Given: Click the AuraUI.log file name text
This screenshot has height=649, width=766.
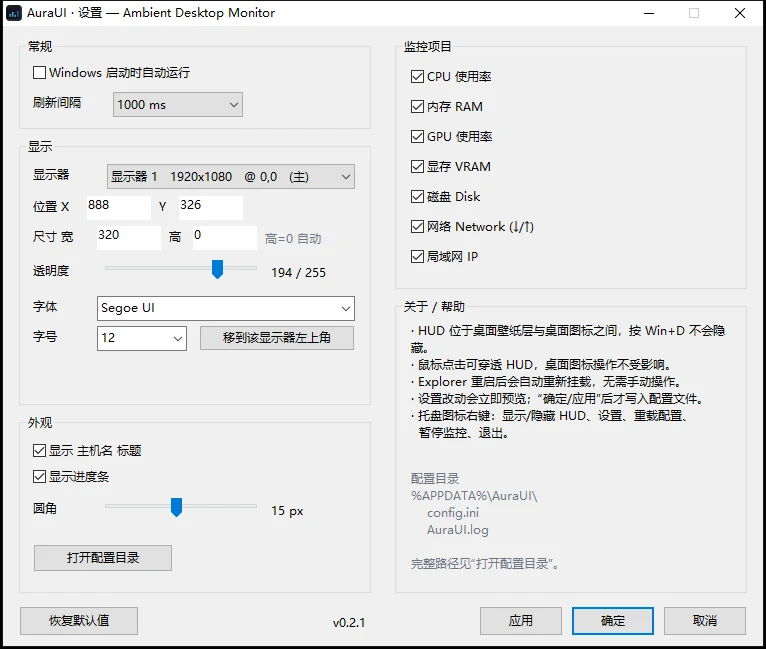Looking at the screenshot, I should [458, 530].
